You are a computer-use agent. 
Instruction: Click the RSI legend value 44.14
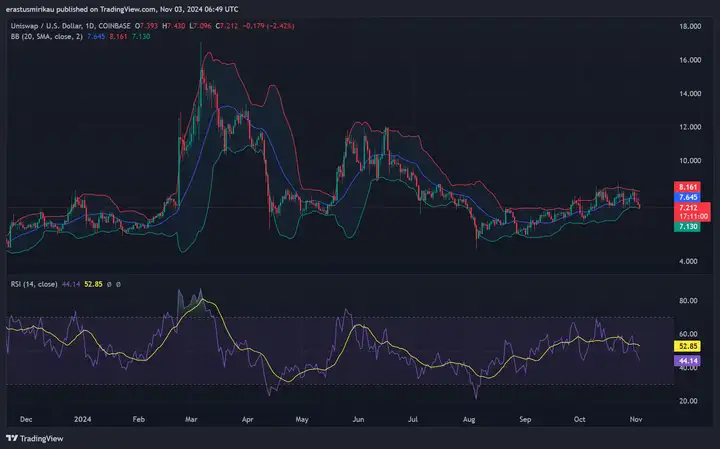[71, 284]
